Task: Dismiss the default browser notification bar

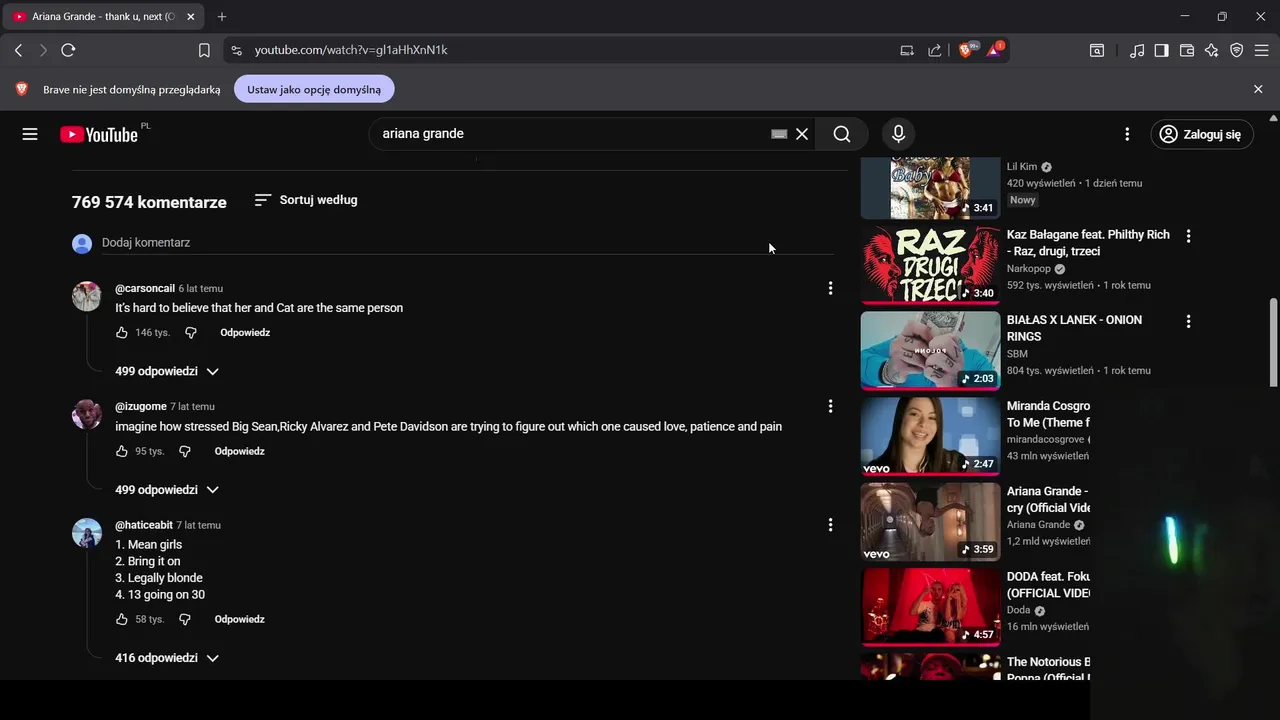Action: [x=1258, y=89]
